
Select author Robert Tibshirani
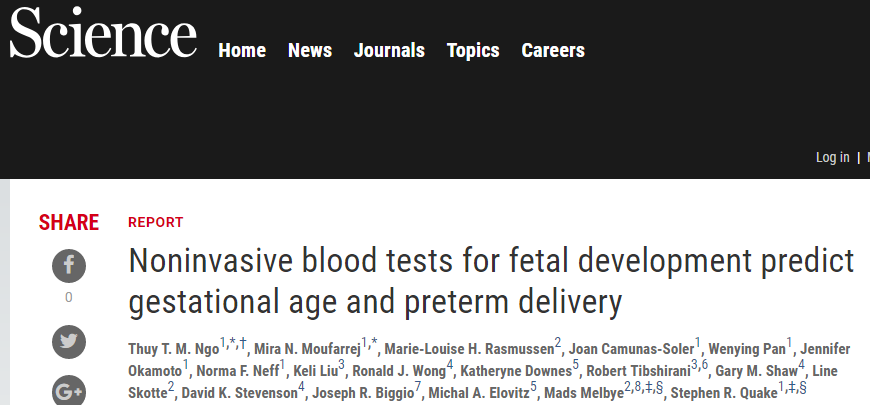(x=639, y=371)
